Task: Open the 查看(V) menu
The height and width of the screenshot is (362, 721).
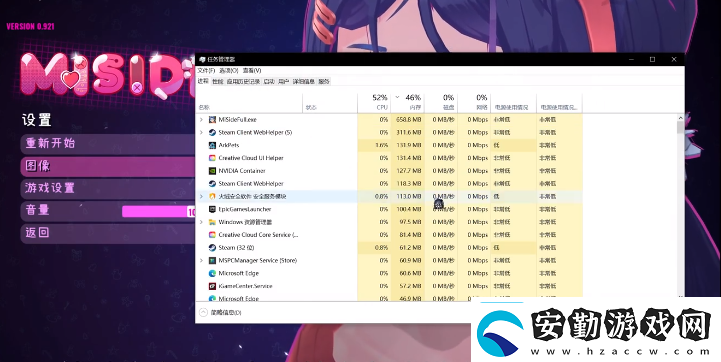Action: pos(252,70)
